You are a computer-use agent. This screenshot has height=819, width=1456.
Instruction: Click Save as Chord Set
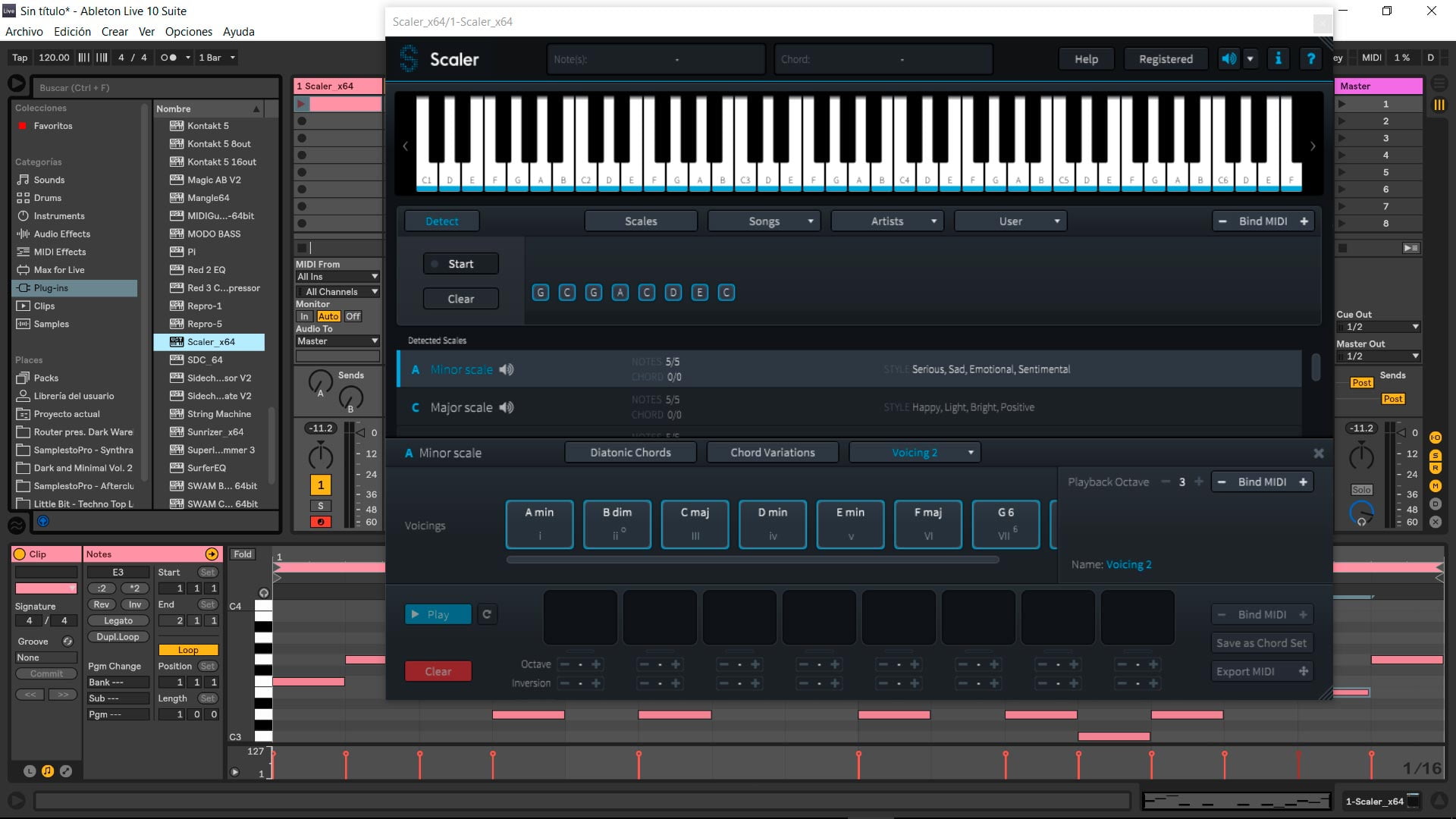(1261, 643)
